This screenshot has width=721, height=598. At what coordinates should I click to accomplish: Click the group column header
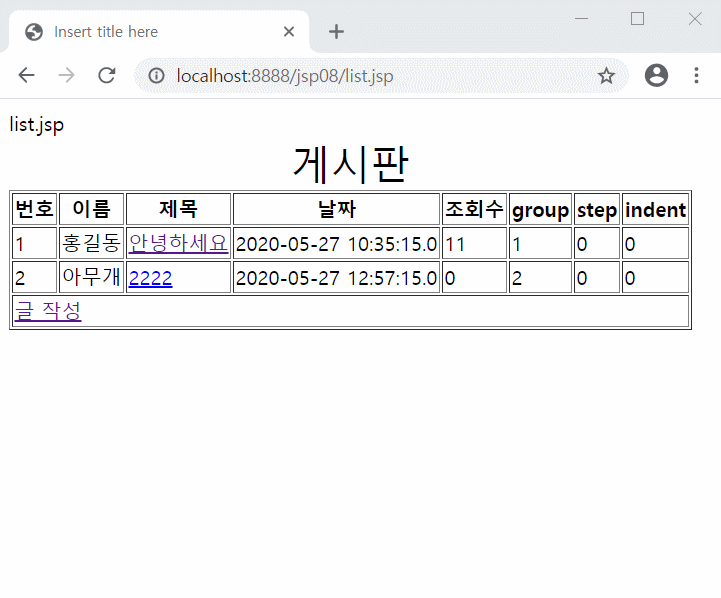540,210
